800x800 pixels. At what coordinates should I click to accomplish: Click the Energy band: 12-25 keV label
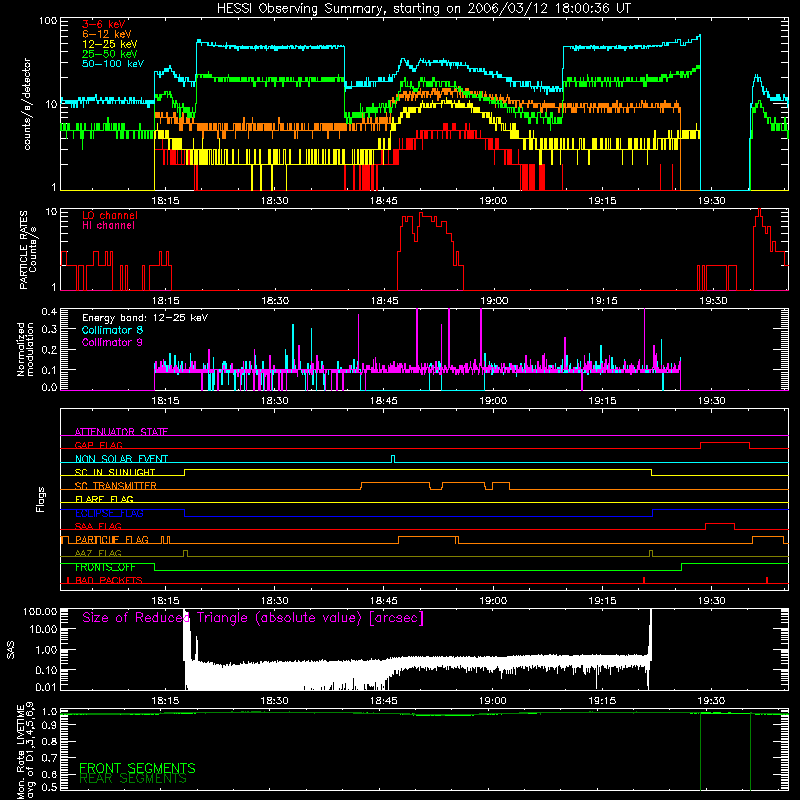pyautogui.click(x=145, y=318)
